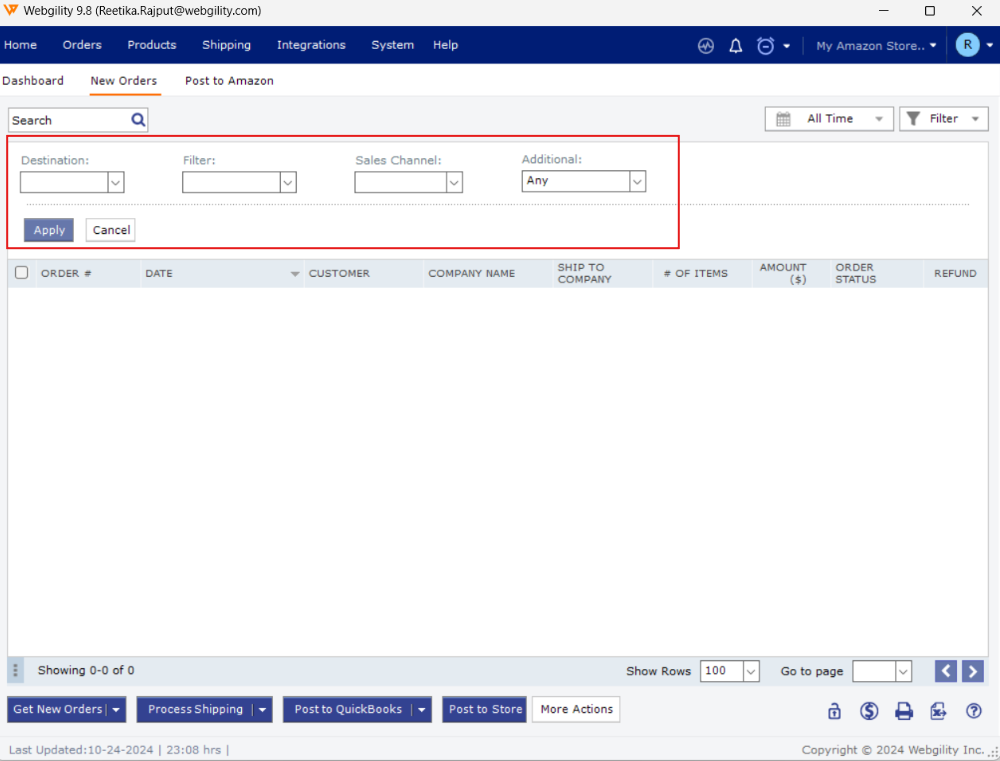Viewport: 1000px width, 761px height.
Task: Click the Process Shipping button
Action: click(195, 710)
